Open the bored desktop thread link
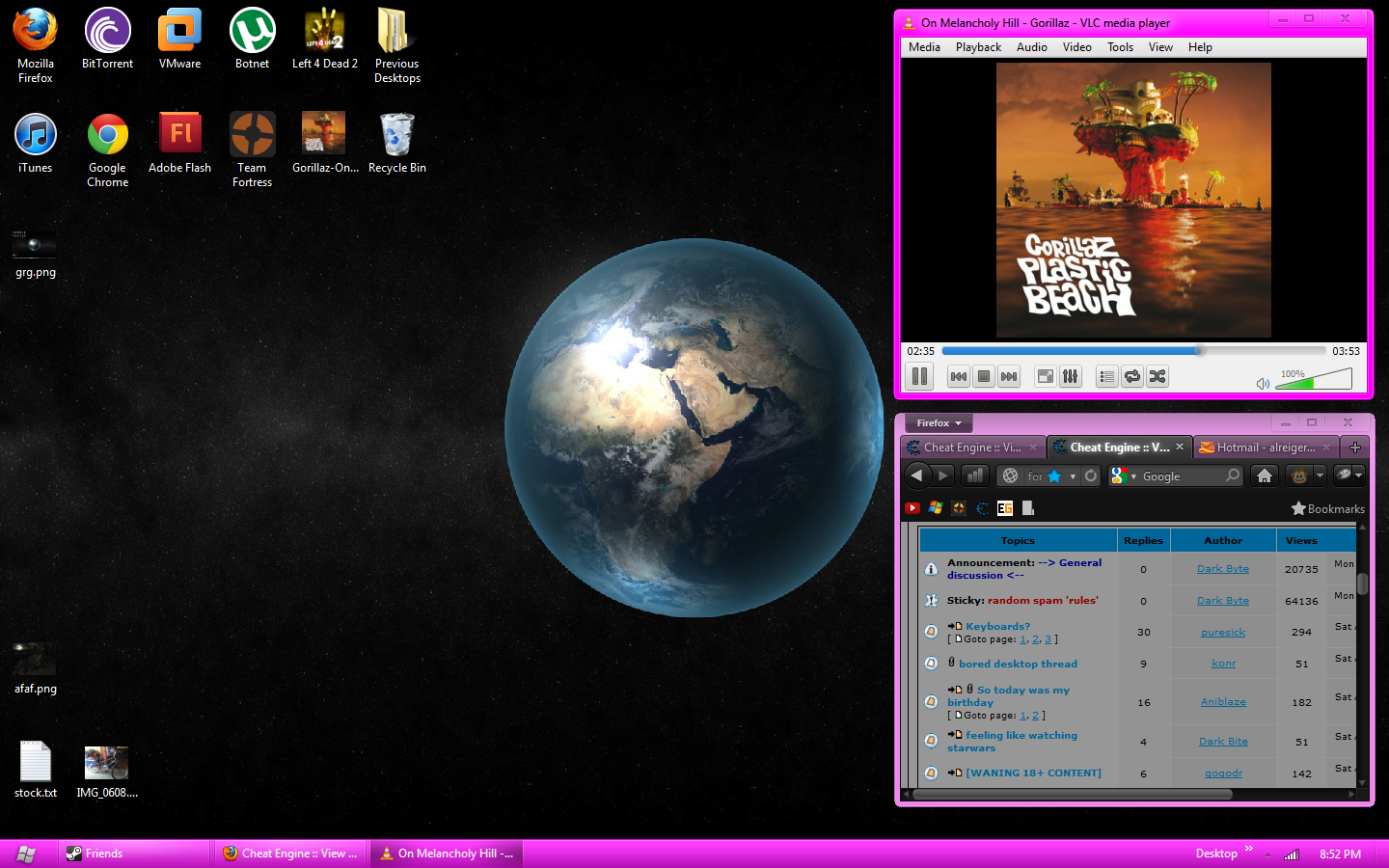1389x868 pixels. [x=1018, y=664]
